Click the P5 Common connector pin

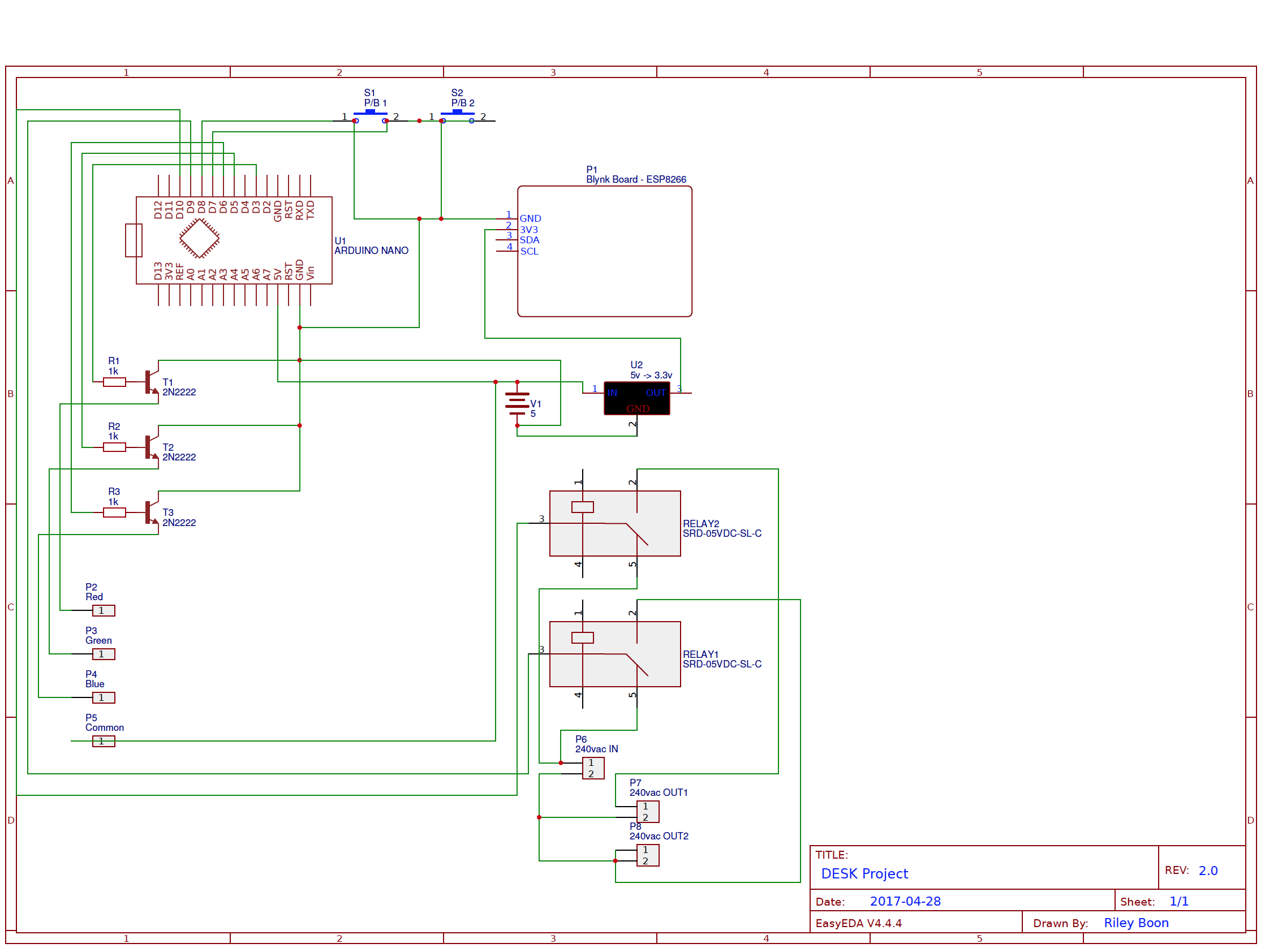pyautogui.click(x=104, y=742)
